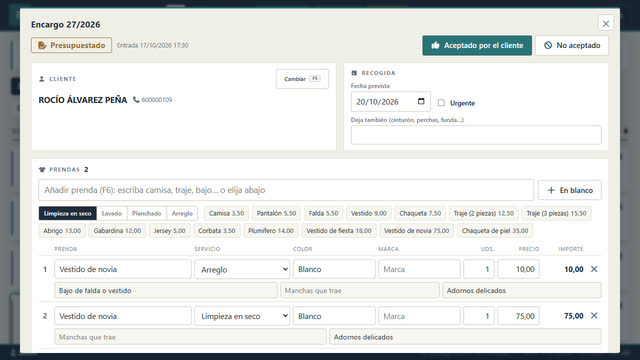Click the phone icon next to 600000109

tap(136, 100)
